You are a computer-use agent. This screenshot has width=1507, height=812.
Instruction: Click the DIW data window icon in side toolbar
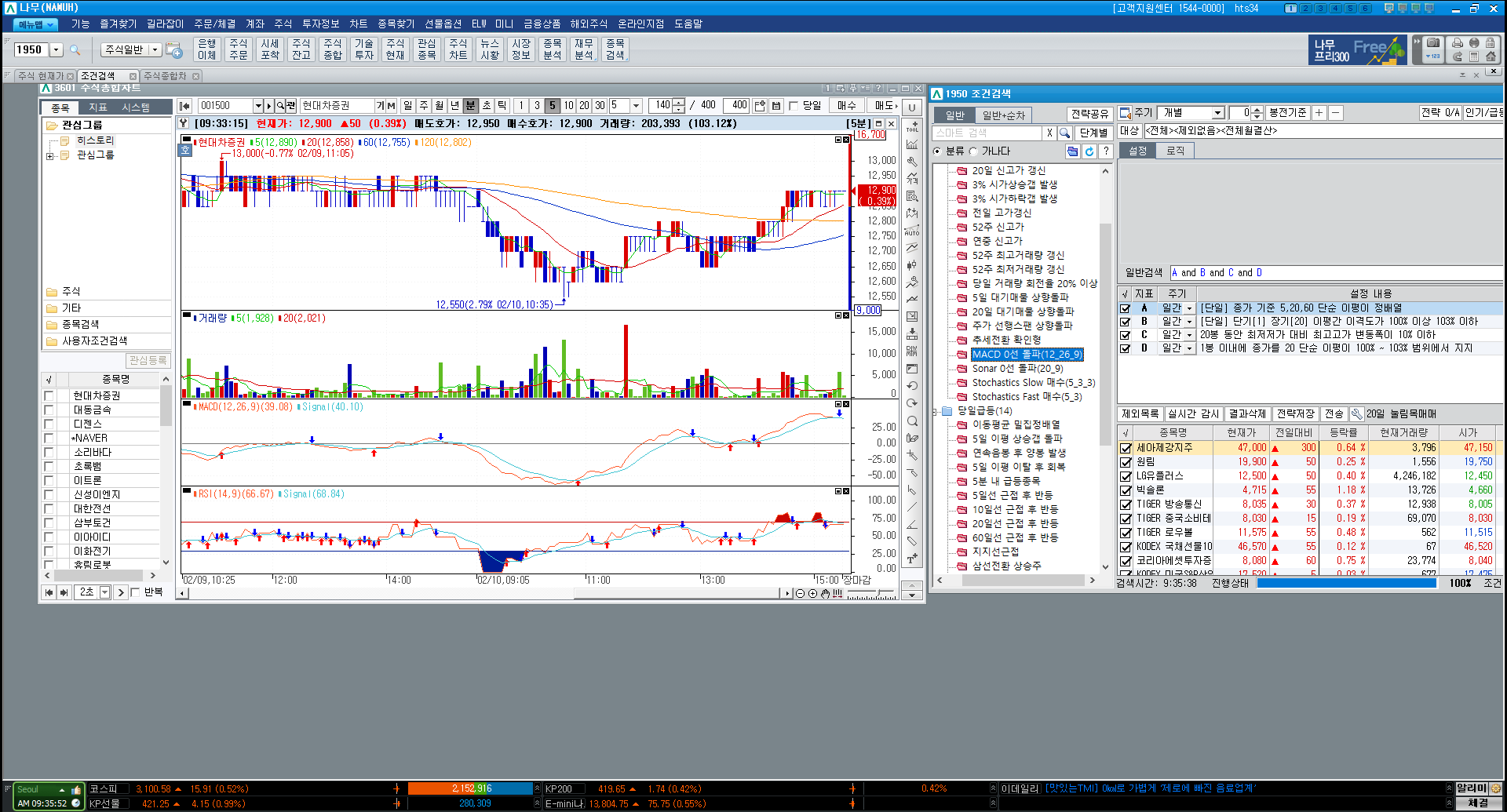pyautogui.click(x=912, y=351)
